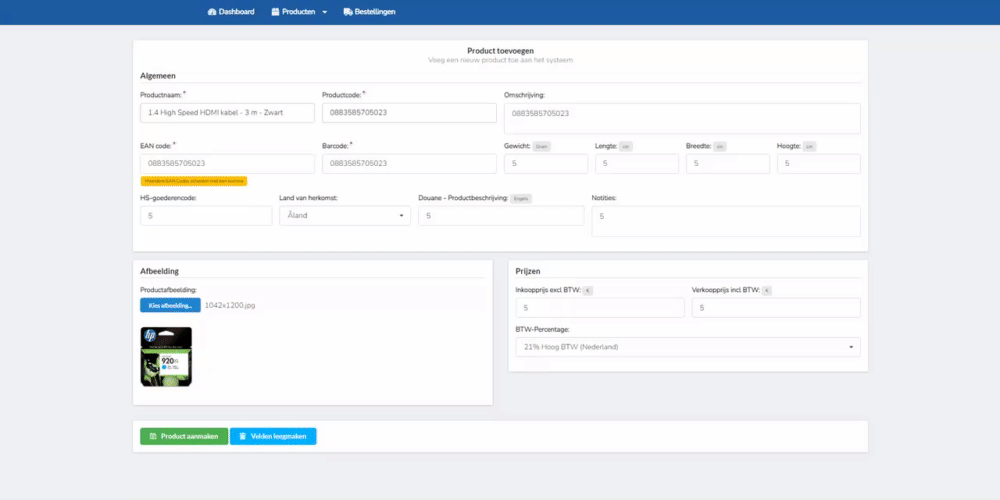Click the Gram unit badge next to Gewicht
Screen dimensions: 1000x500
pos(541,146)
